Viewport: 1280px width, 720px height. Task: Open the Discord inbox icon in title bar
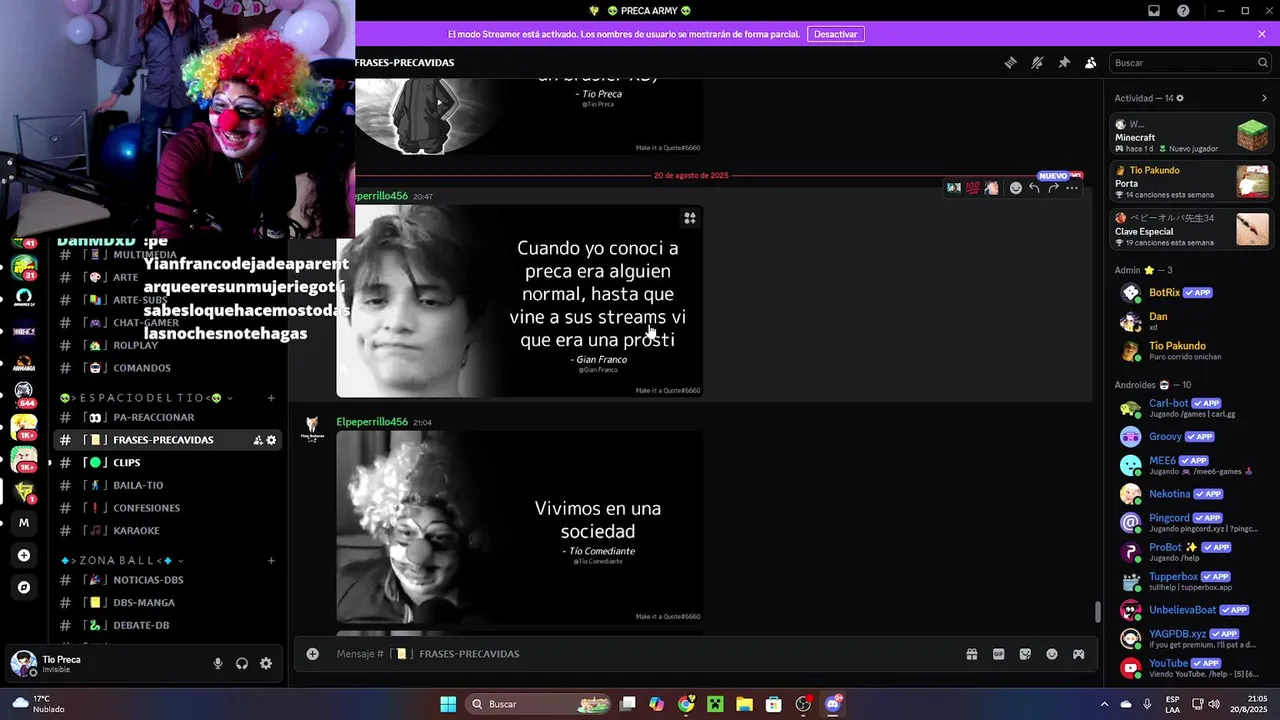1154,11
